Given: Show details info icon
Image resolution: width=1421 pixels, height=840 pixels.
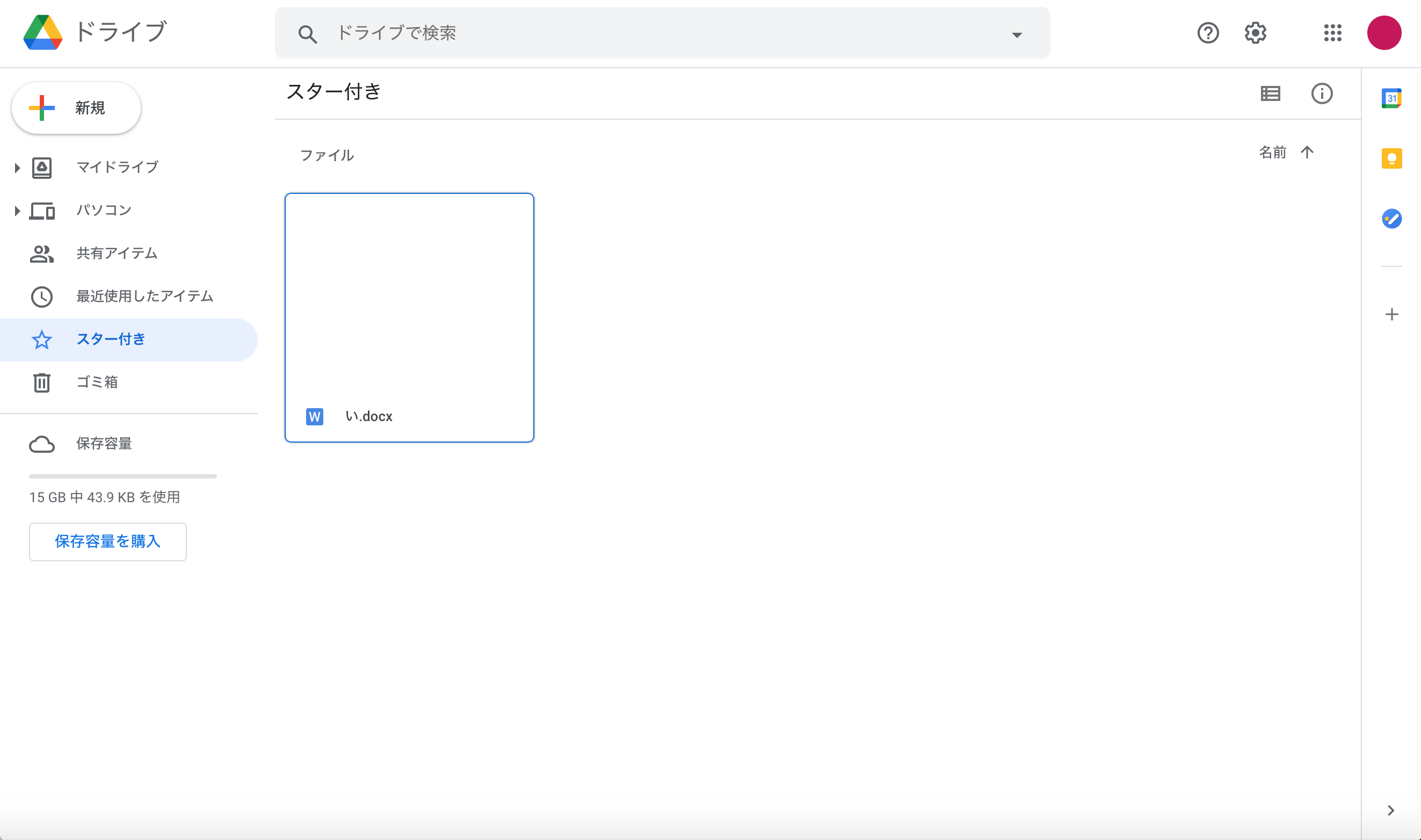Looking at the screenshot, I should 1322,93.
